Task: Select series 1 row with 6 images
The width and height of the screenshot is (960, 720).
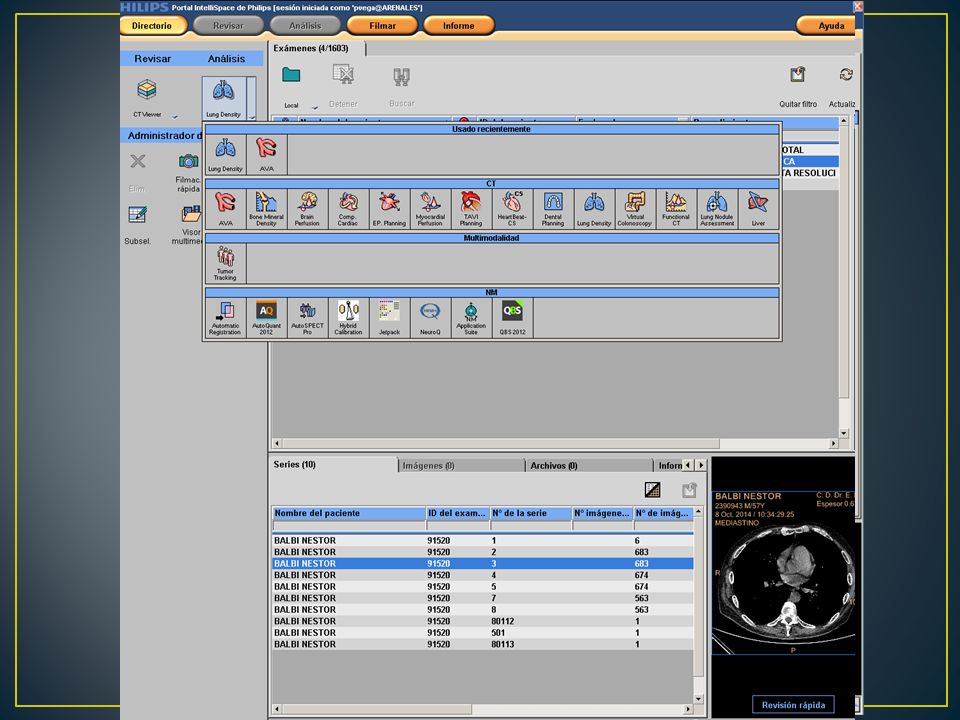Action: pos(482,541)
